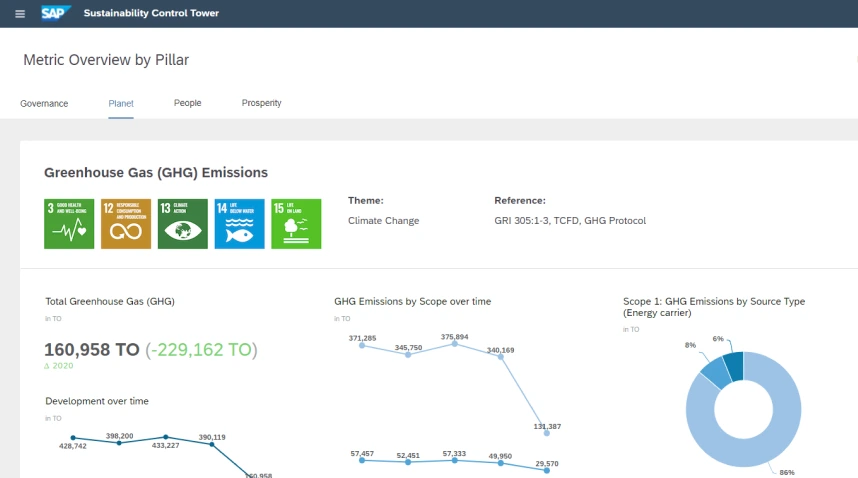Switch to the People tab
The width and height of the screenshot is (858, 478).
click(188, 103)
